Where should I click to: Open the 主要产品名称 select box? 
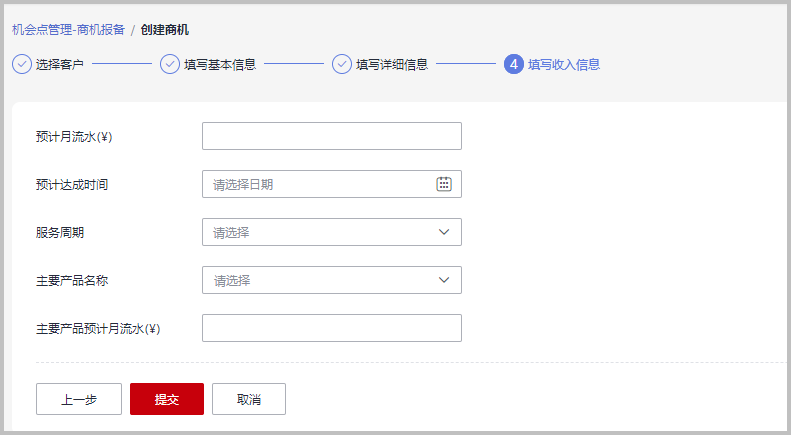click(x=332, y=280)
